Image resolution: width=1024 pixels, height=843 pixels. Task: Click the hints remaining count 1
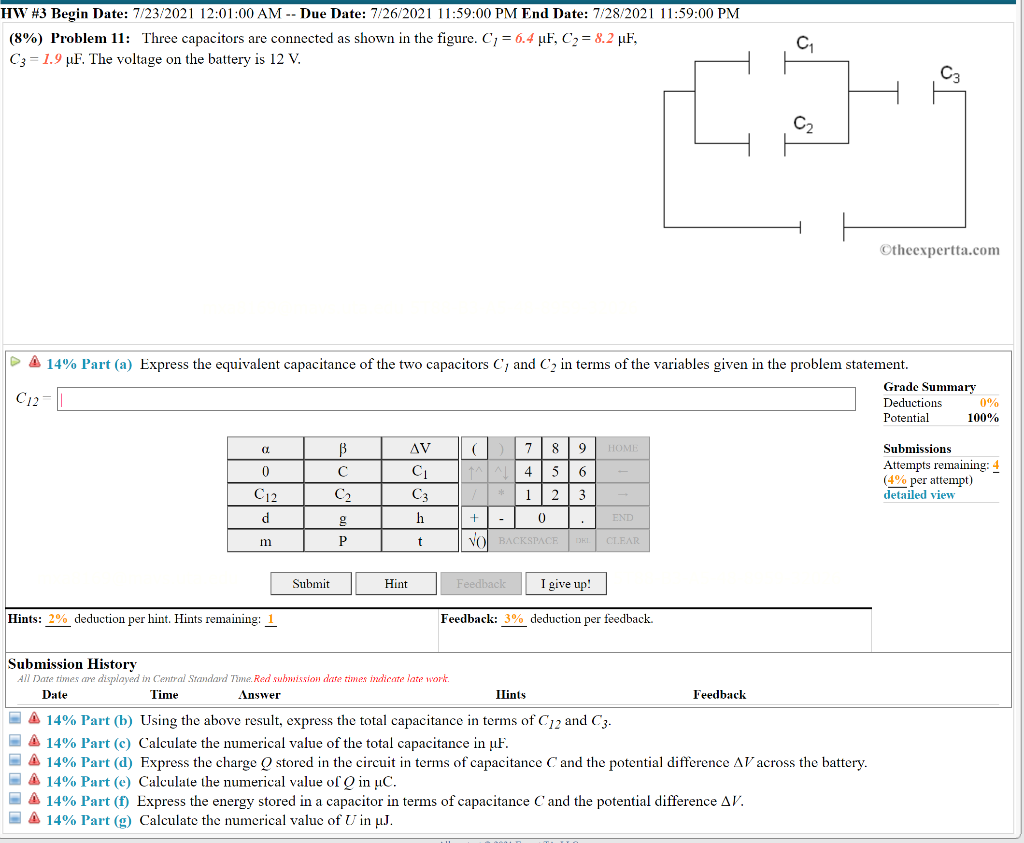271,619
